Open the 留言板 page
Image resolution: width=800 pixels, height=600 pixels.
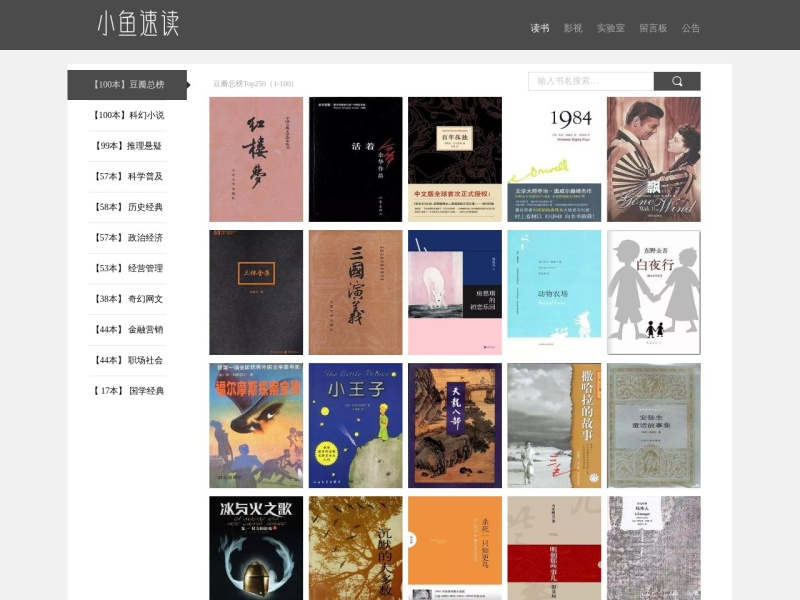click(x=654, y=28)
